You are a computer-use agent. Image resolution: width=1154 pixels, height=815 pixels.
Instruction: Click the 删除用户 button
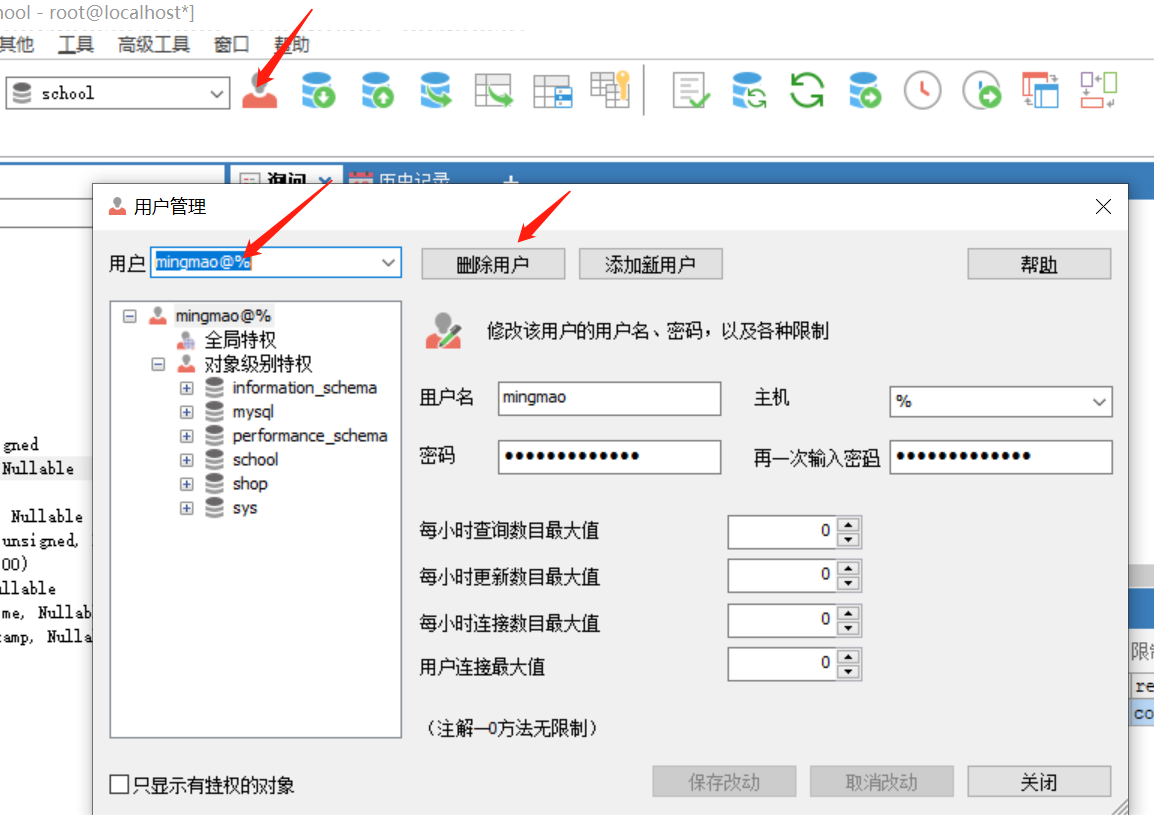pyautogui.click(x=493, y=264)
